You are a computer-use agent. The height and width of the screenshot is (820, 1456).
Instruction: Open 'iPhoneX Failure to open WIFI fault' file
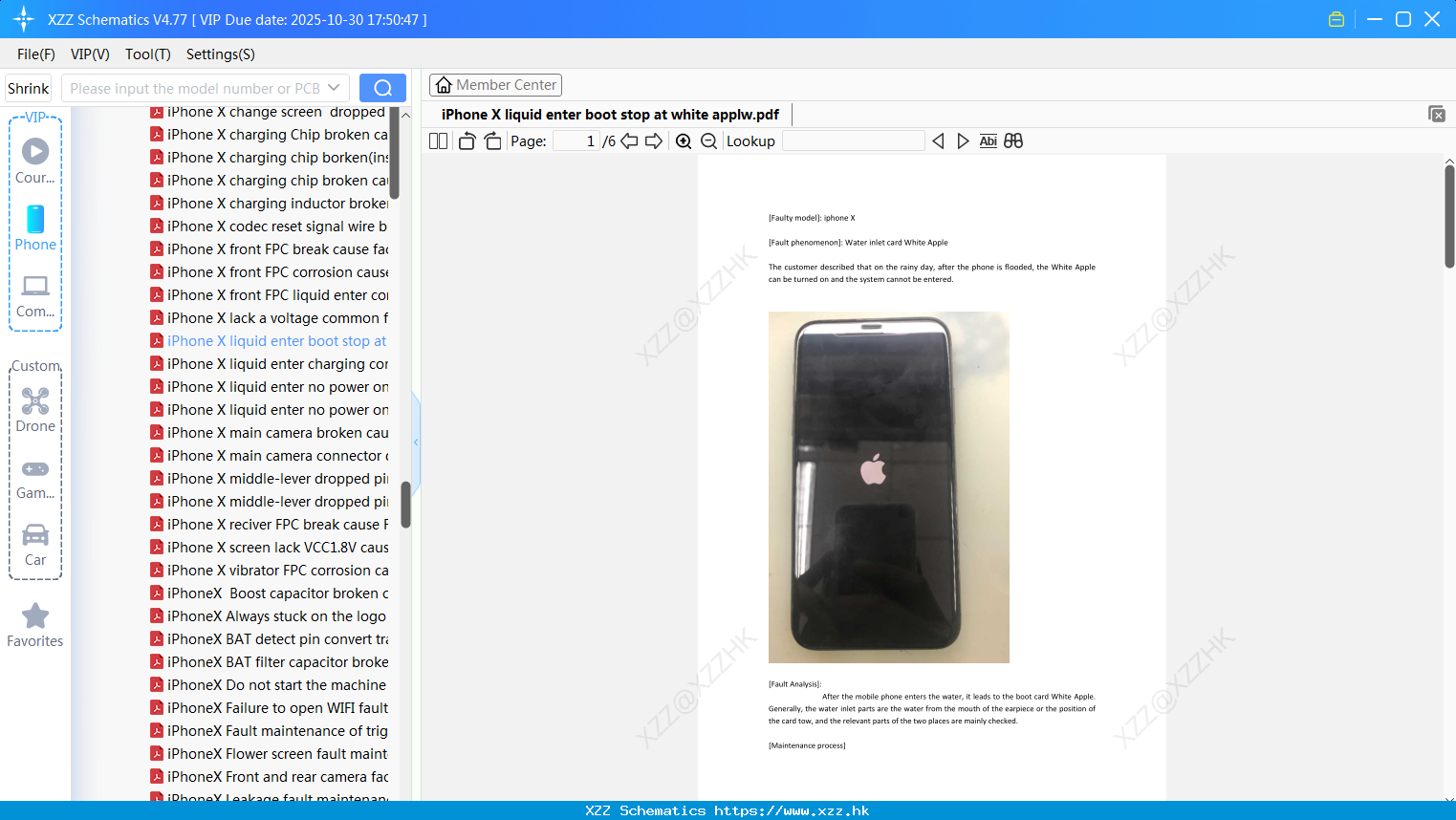[270, 708]
